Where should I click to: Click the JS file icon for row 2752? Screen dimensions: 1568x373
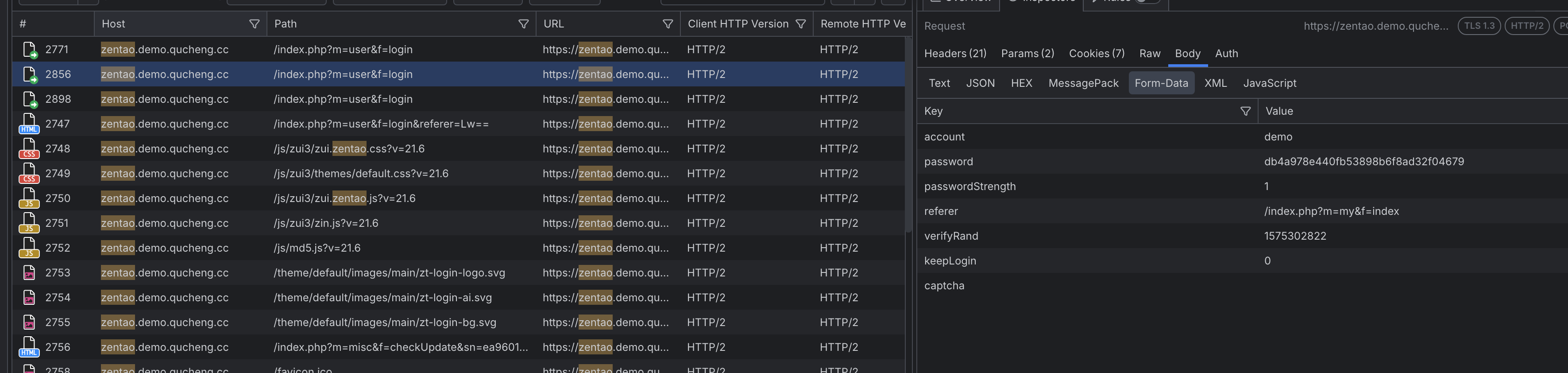[29, 248]
